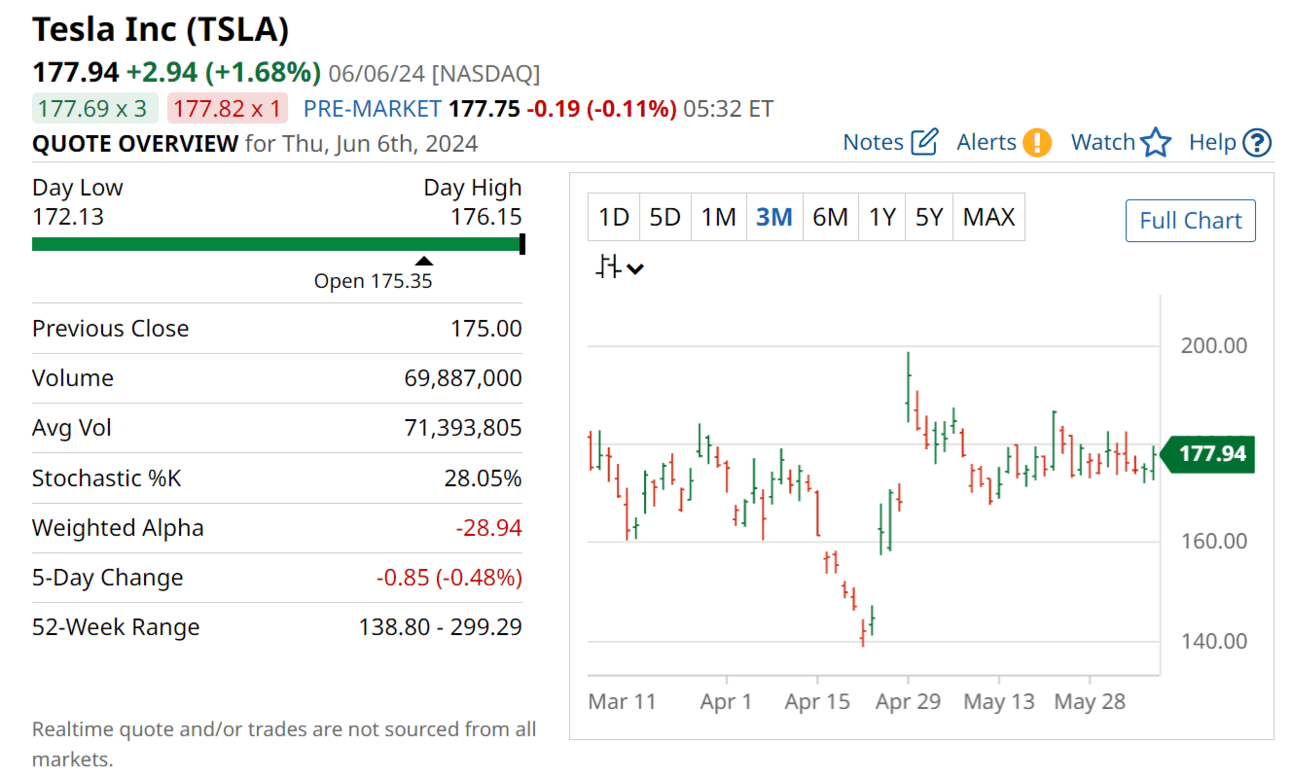The image size is (1292, 778).
Task: Click the May 13 date label on chart
Action: (x=999, y=701)
